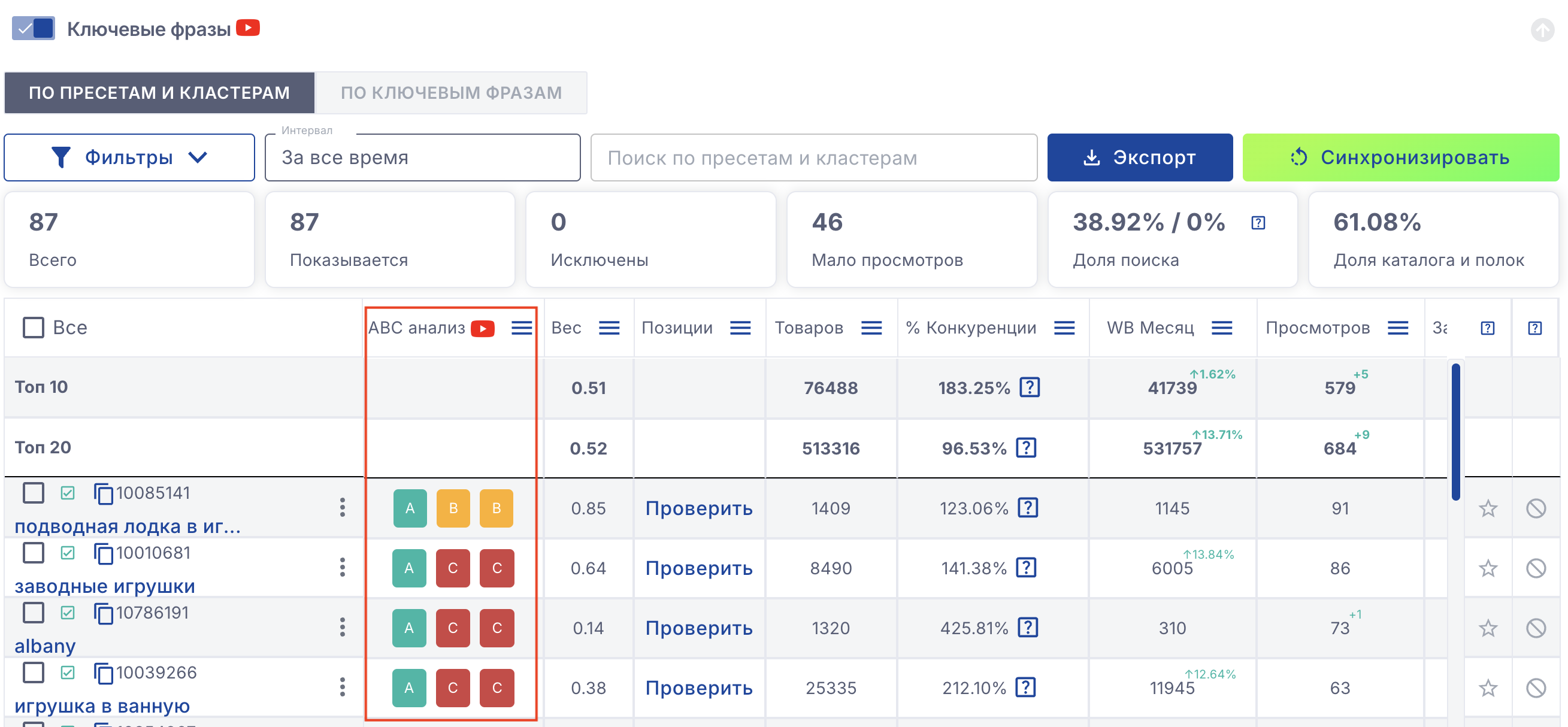
Task: Open % Конкуренции column sort menu
Action: click(x=1064, y=328)
